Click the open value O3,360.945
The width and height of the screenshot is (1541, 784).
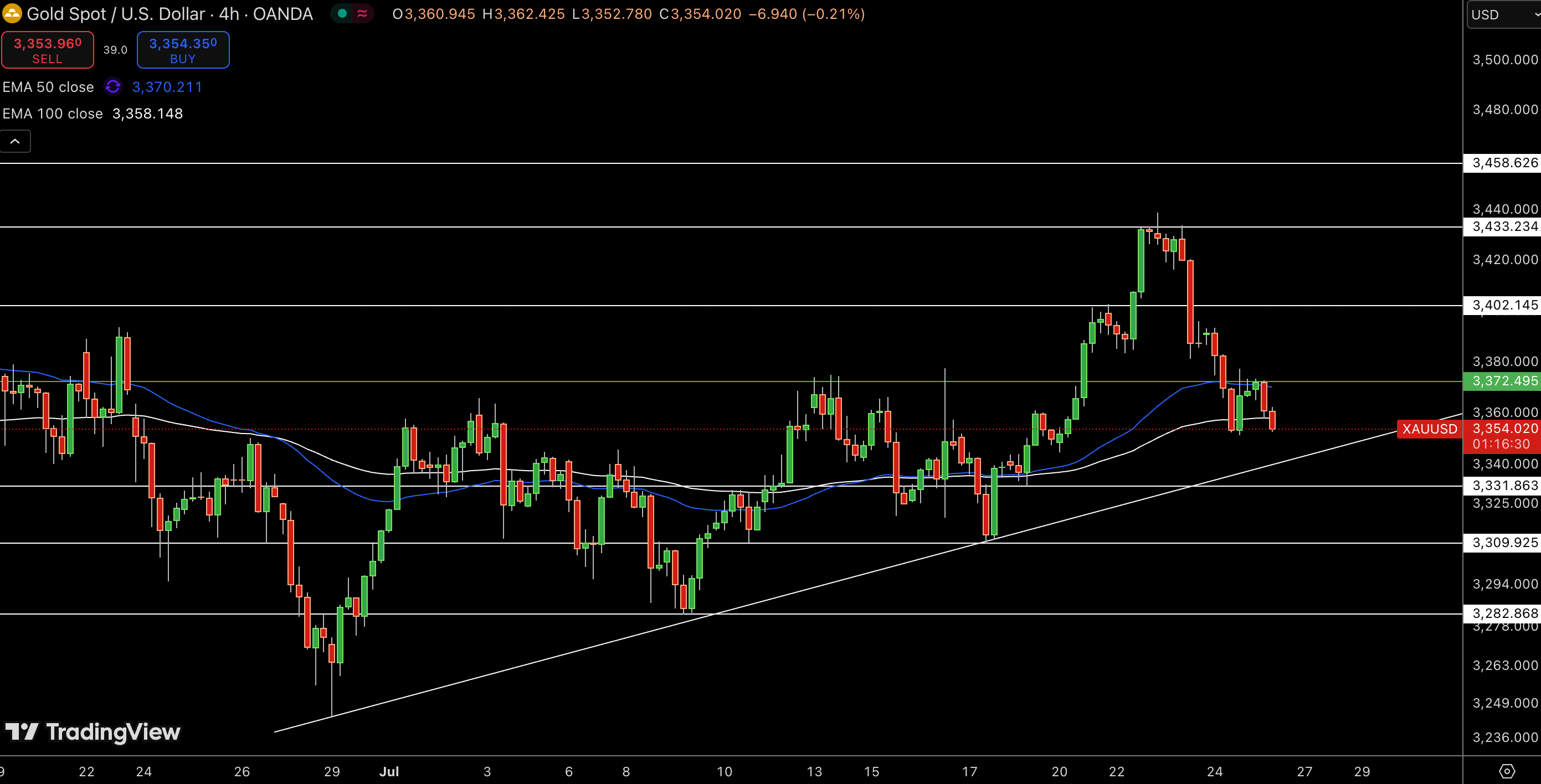(434, 14)
